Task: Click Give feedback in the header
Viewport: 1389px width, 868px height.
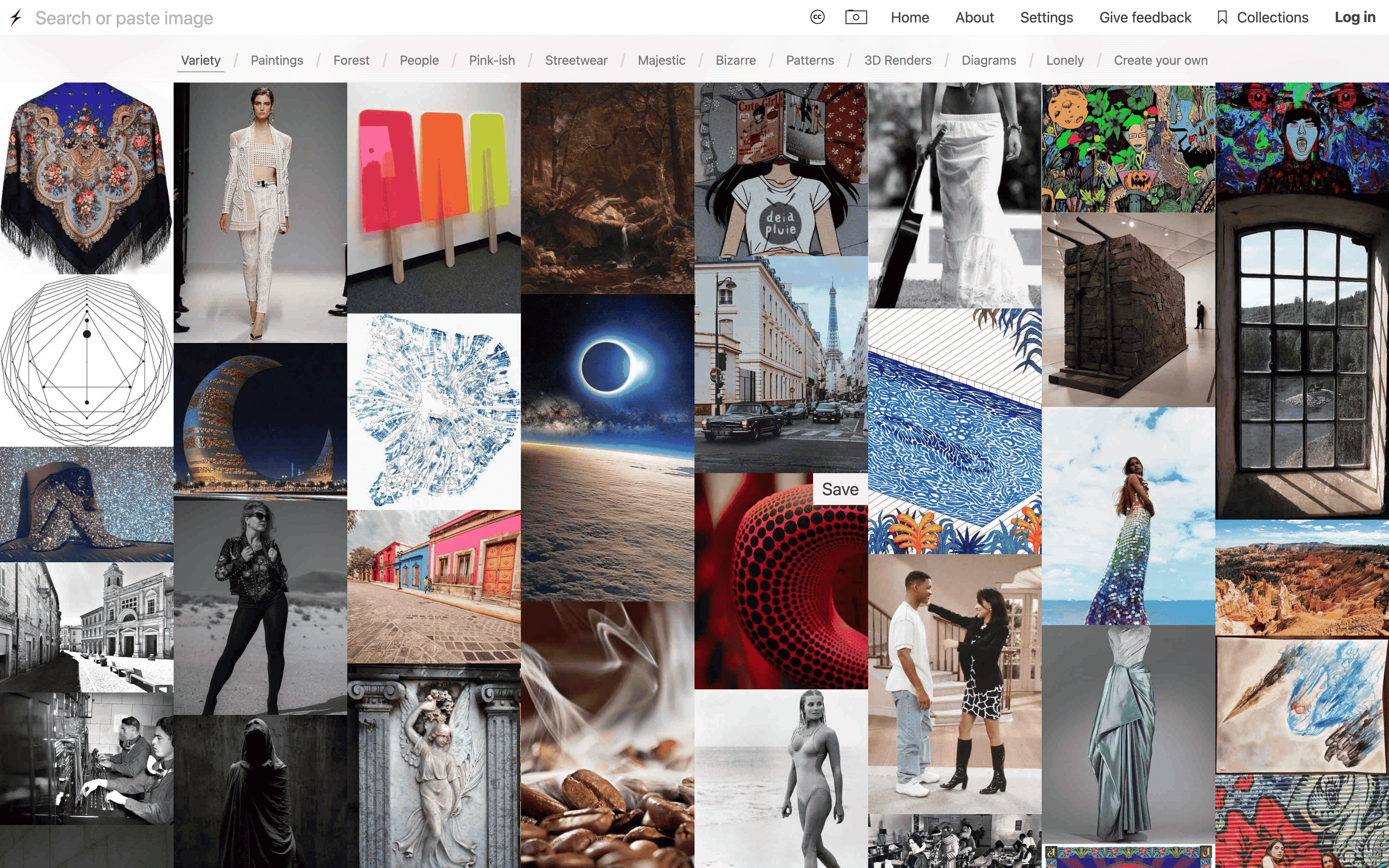Action: point(1145,18)
